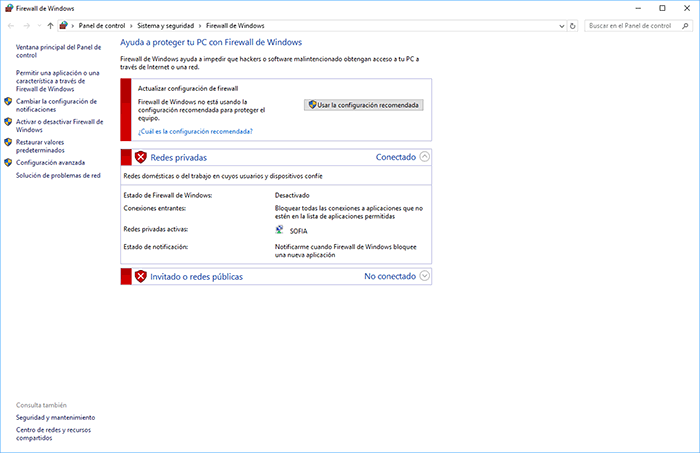
Task: Click the Firewall de Windows title bar icon
Action: click(9, 8)
